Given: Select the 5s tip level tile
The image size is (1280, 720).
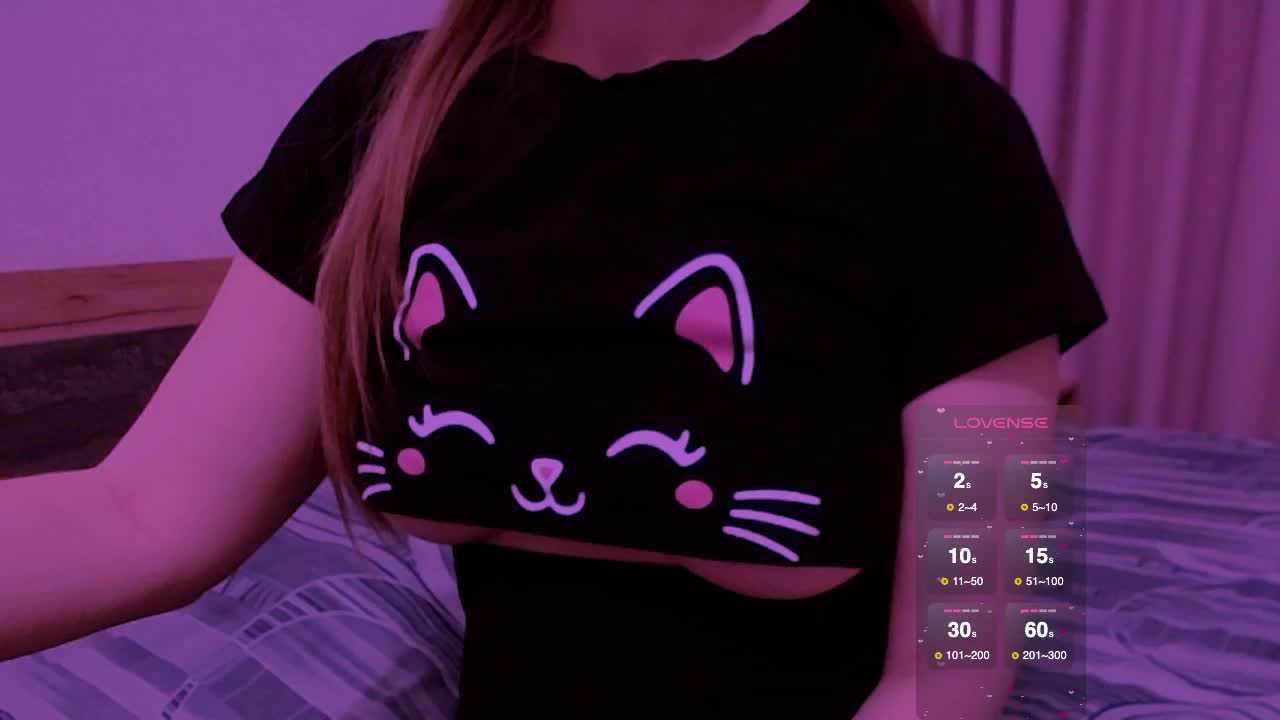Looking at the screenshot, I should pos(1039,488).
